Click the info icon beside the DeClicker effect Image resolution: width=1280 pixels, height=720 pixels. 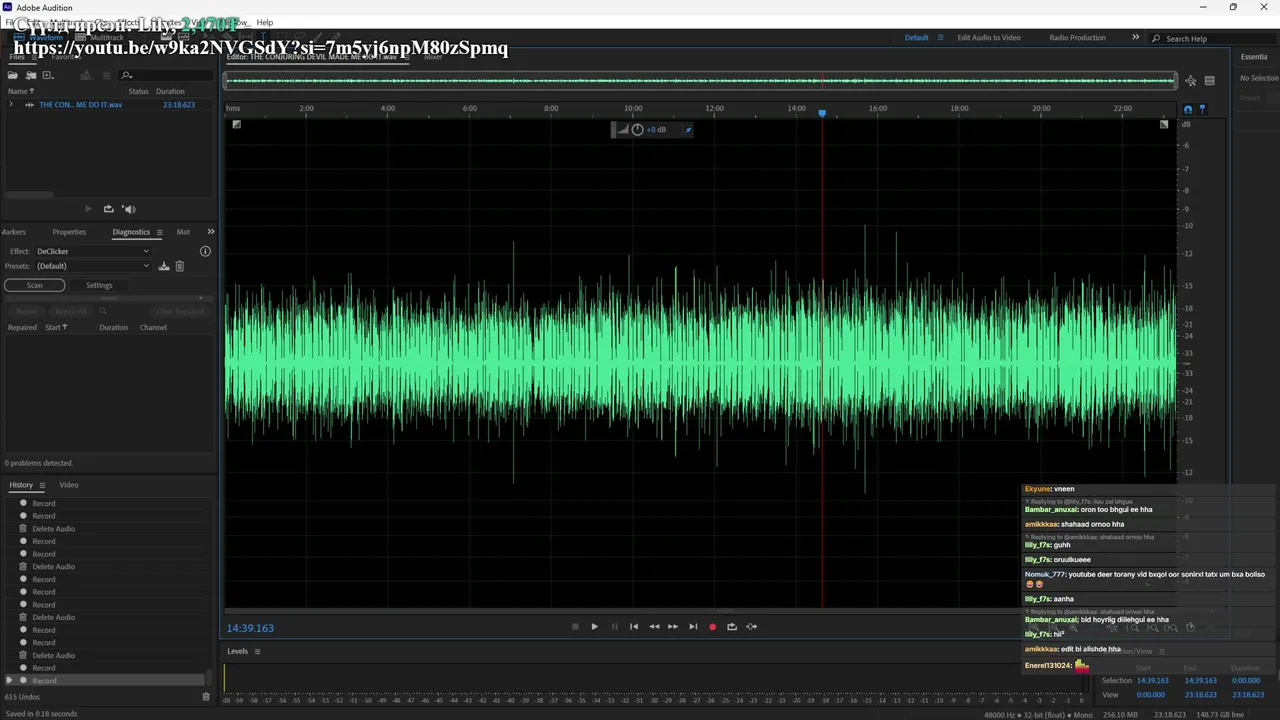(205, 251)
